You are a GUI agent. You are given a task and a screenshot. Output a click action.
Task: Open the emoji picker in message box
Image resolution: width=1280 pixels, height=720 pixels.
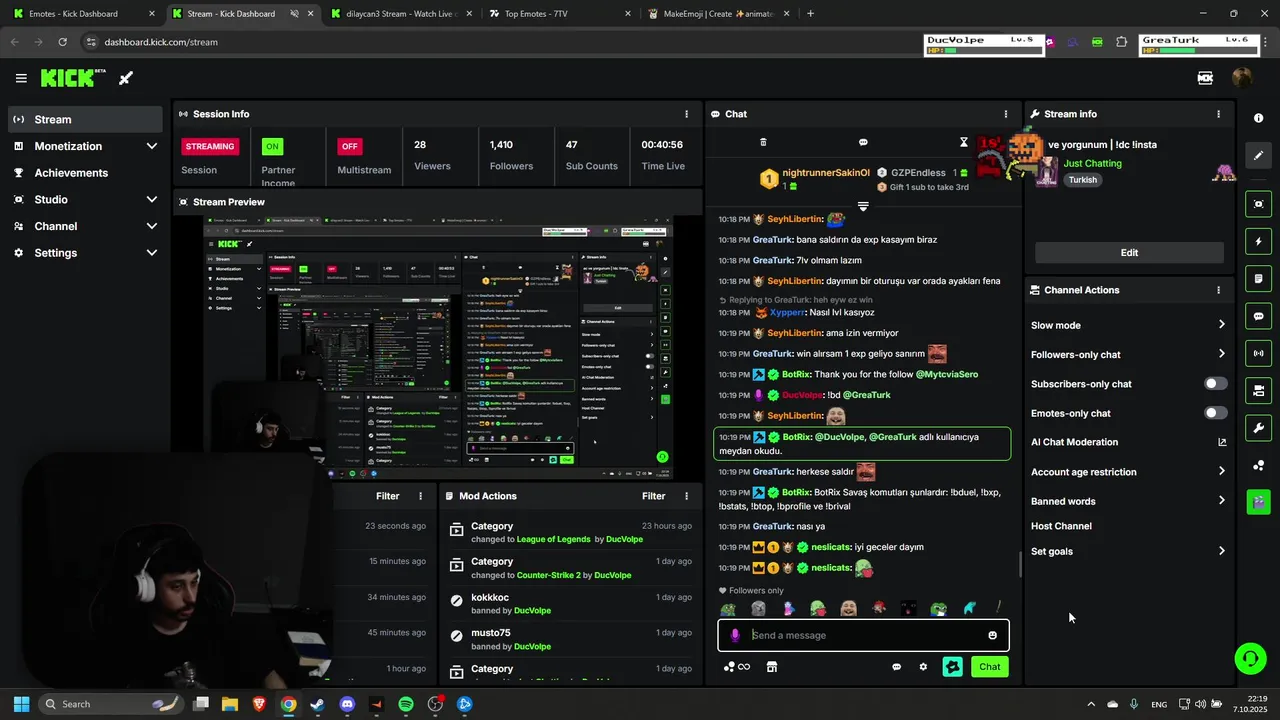click(x=992, y=635)
